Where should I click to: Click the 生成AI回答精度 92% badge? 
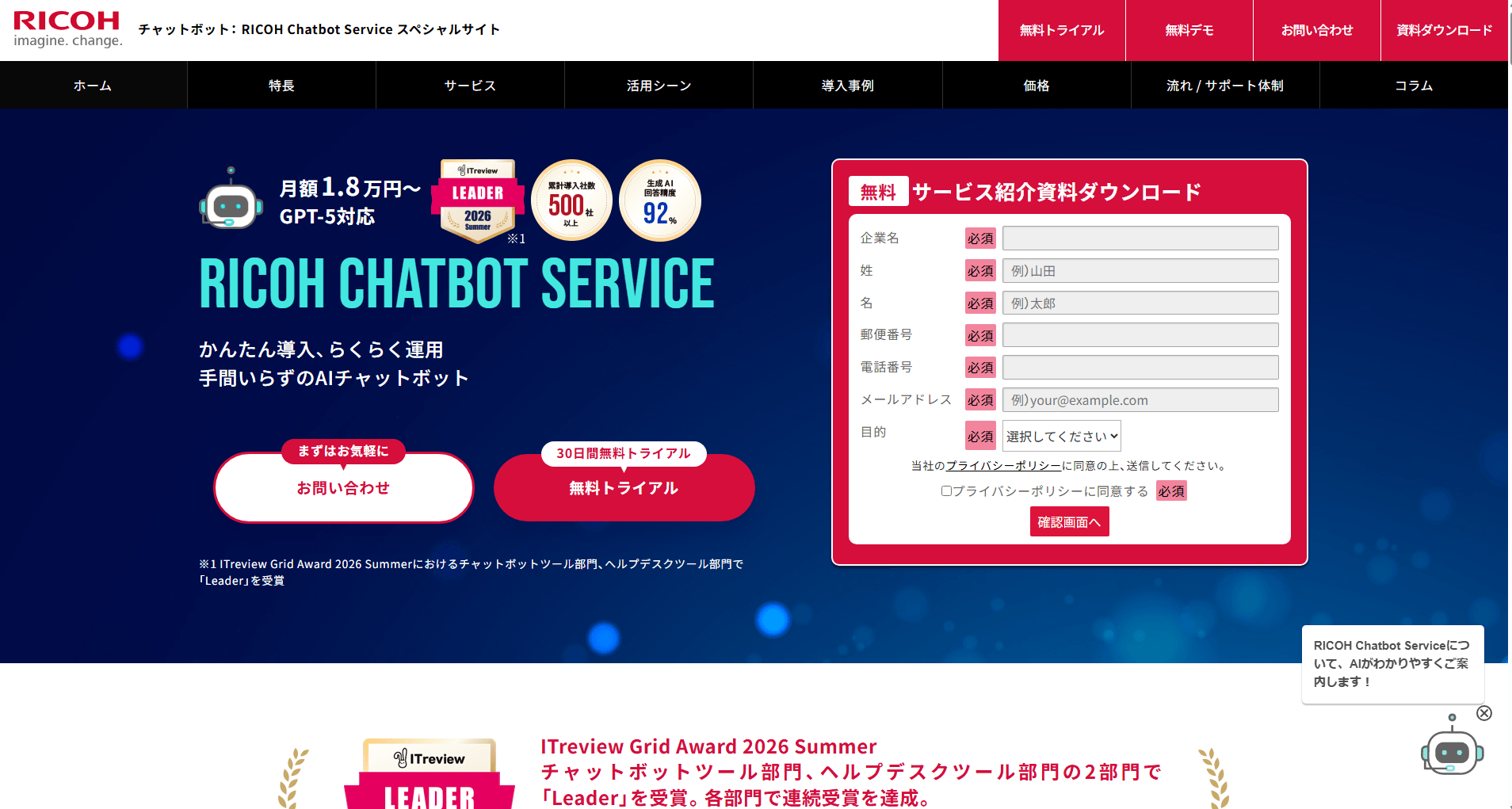coord(660,200)
